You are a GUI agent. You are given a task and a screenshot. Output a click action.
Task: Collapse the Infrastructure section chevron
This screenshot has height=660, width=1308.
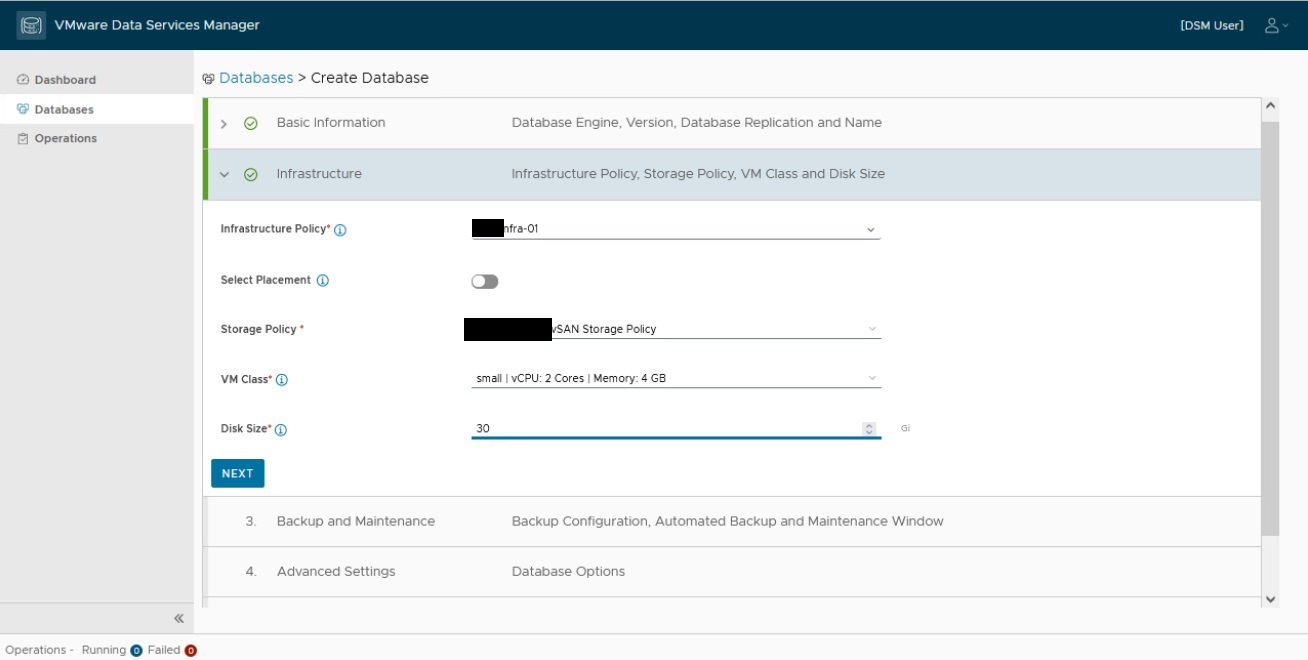(224, 174)
